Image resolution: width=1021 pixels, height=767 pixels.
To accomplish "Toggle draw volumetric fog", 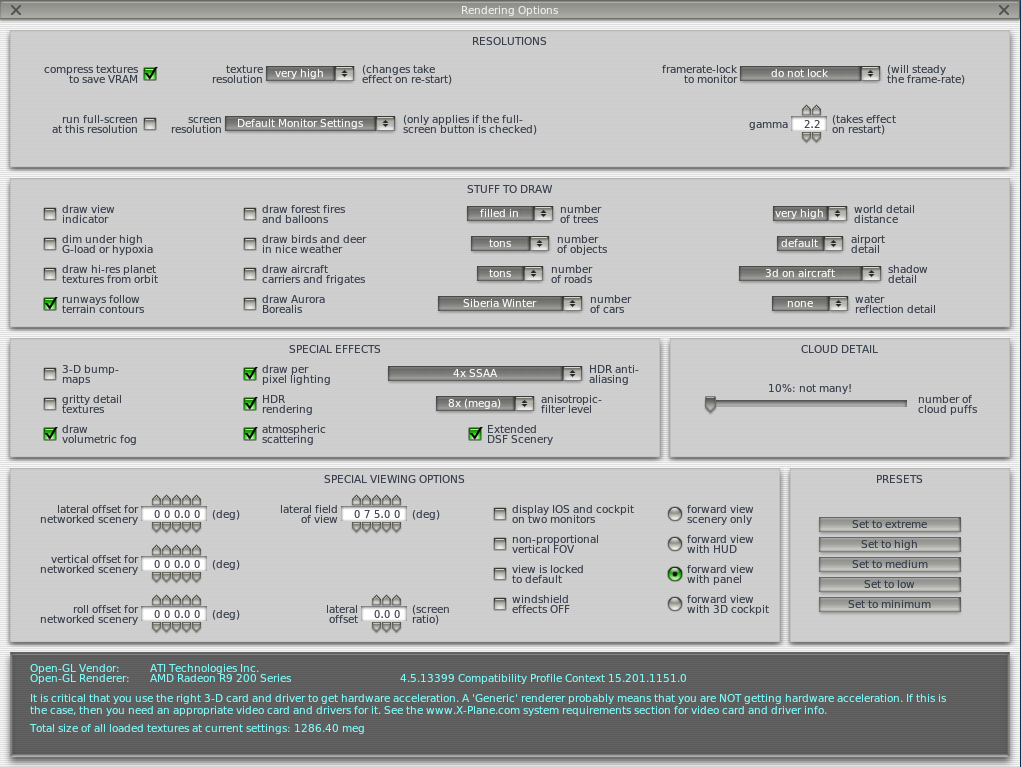I will pyautogui.click(x=50, y=434).
